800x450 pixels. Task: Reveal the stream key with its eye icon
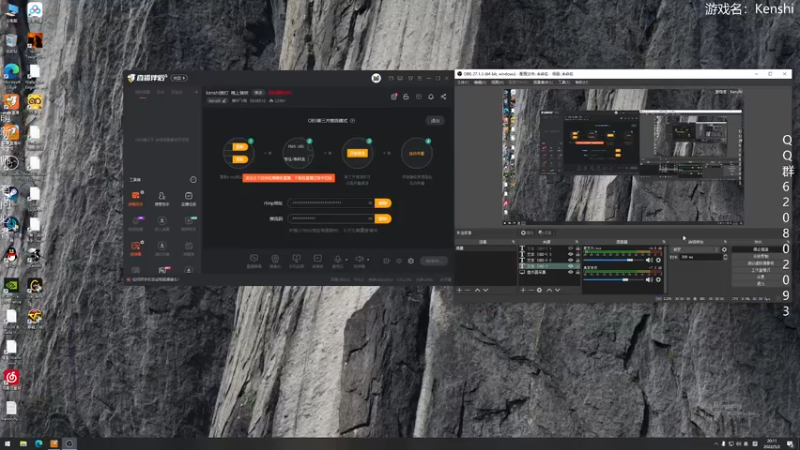[x=370, y=218]
